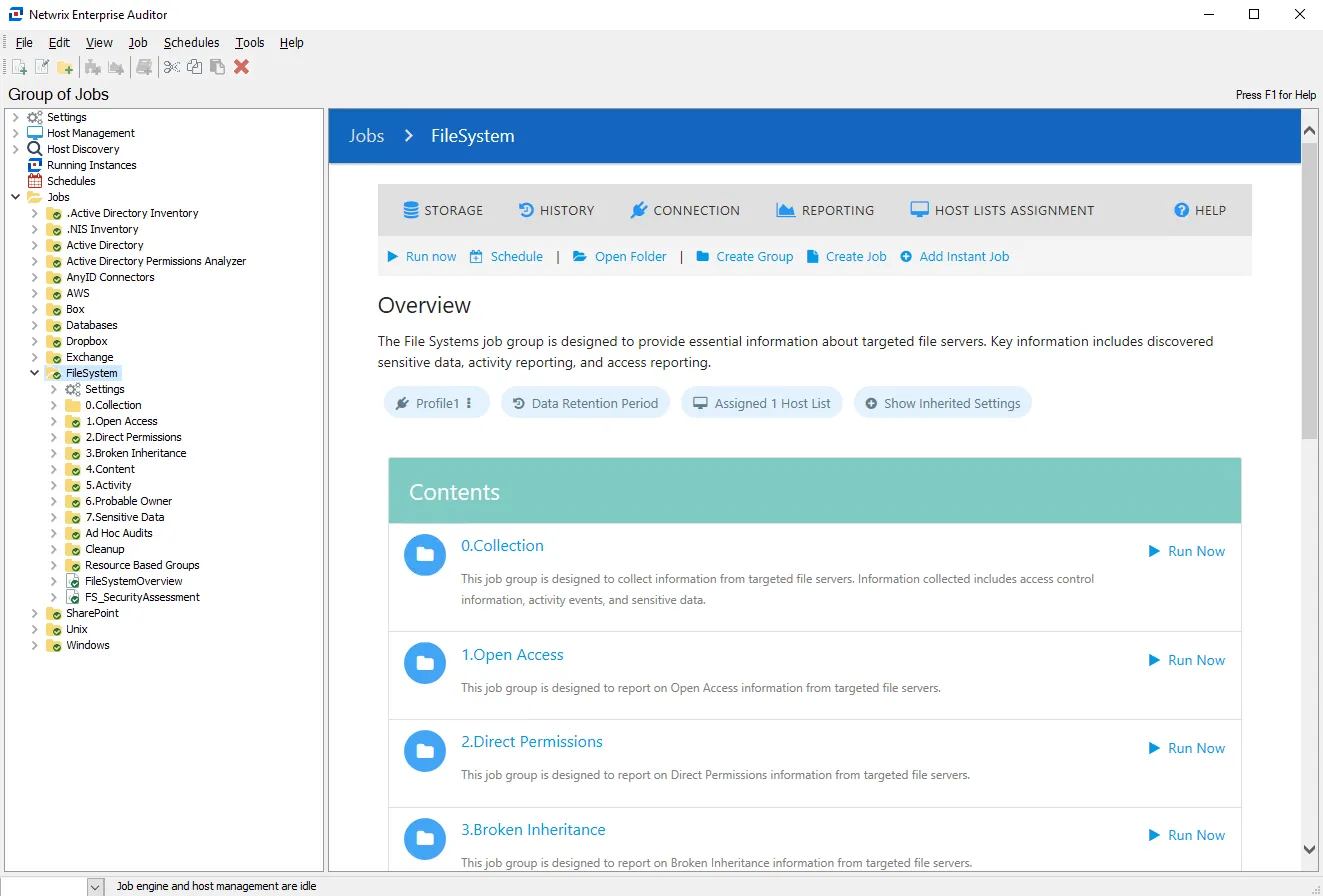Expand the SharePoint tree node
Screen dimensions: 1323x896
click(x=35, y=613)
